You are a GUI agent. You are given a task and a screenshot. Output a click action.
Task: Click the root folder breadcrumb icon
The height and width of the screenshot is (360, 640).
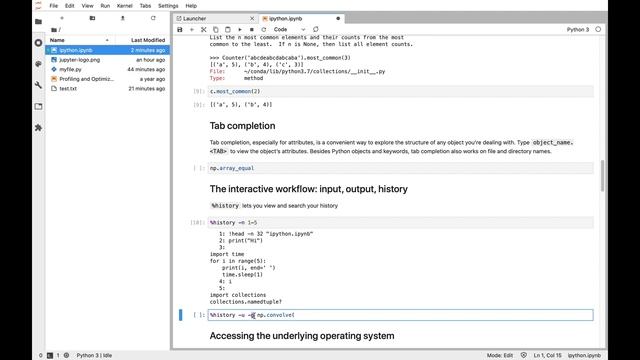[54, 30]
